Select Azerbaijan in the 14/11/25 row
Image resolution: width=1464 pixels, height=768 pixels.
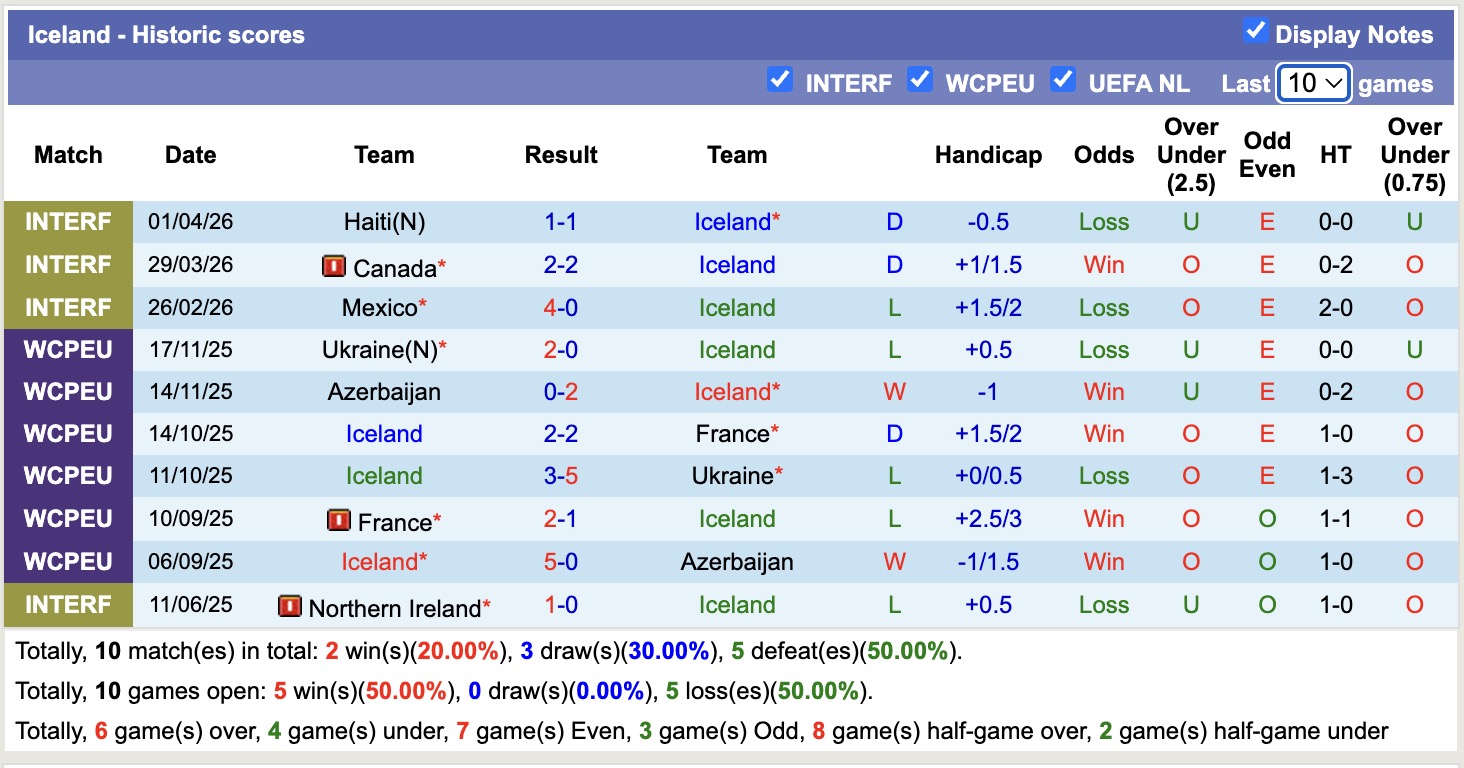click(x=384, y=392)
